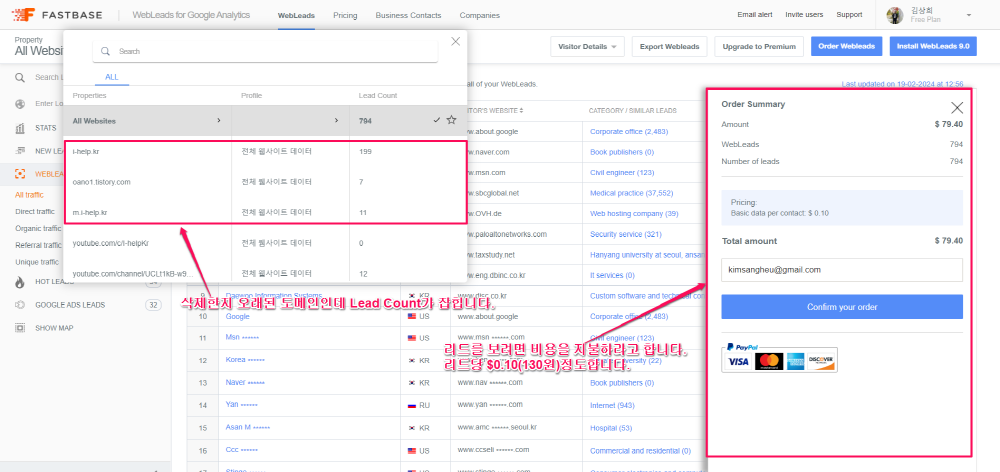
Task: Open the Support link
Action: [x=849, y=15]
